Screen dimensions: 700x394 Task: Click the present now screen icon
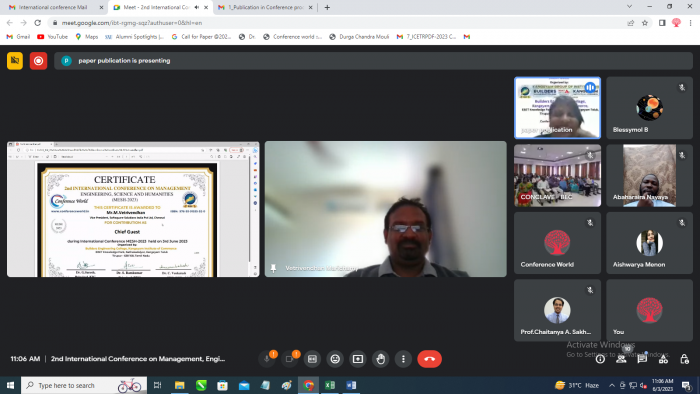[358, 359]
